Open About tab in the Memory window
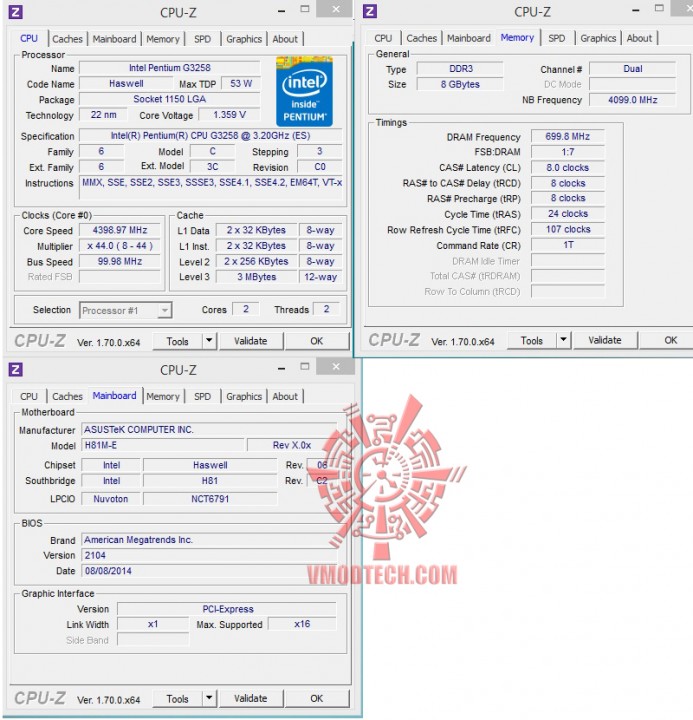 tap(639, 38)
